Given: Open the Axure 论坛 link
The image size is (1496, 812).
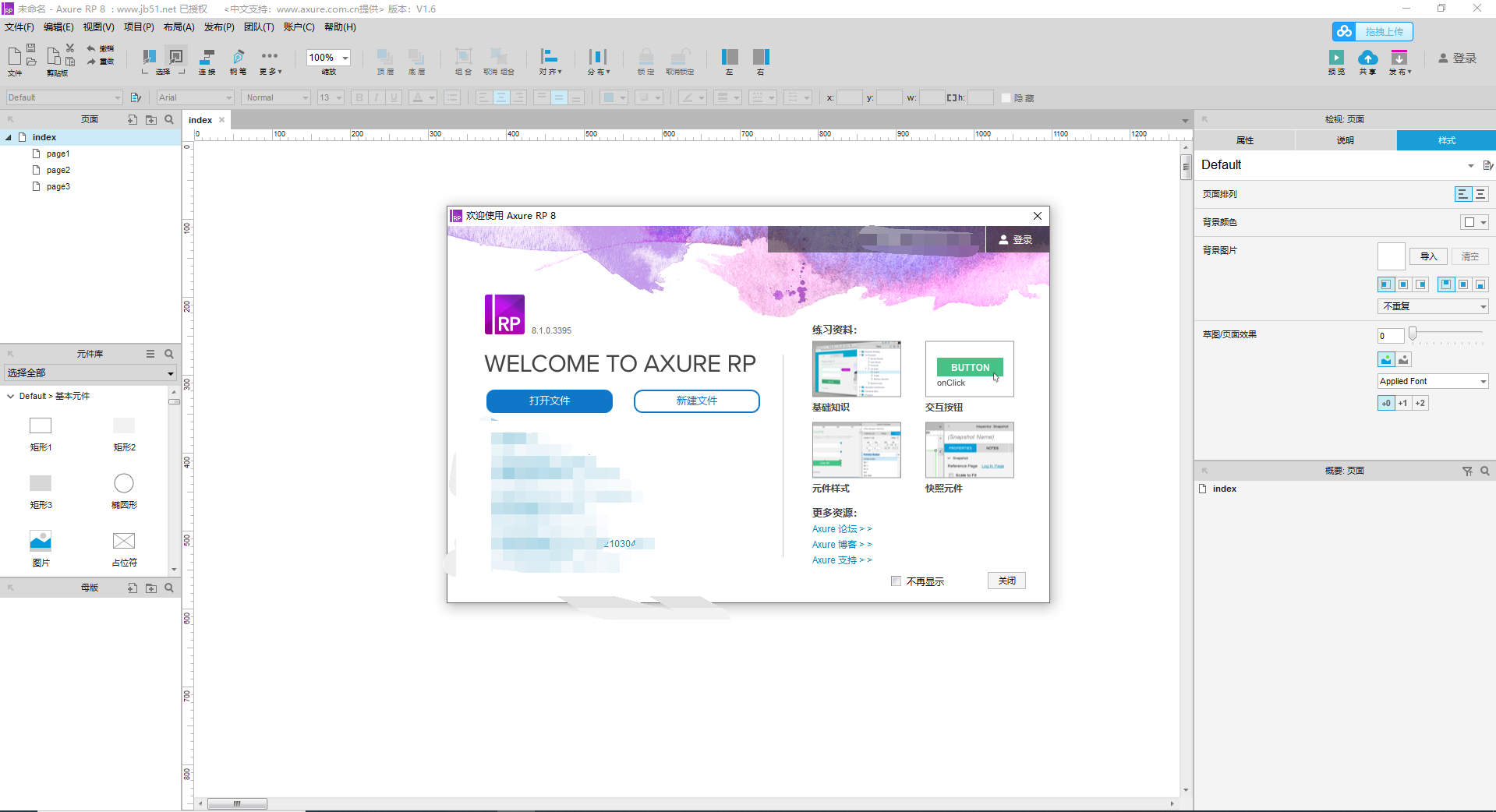Looking at the screenshot, I should [842, 528].
